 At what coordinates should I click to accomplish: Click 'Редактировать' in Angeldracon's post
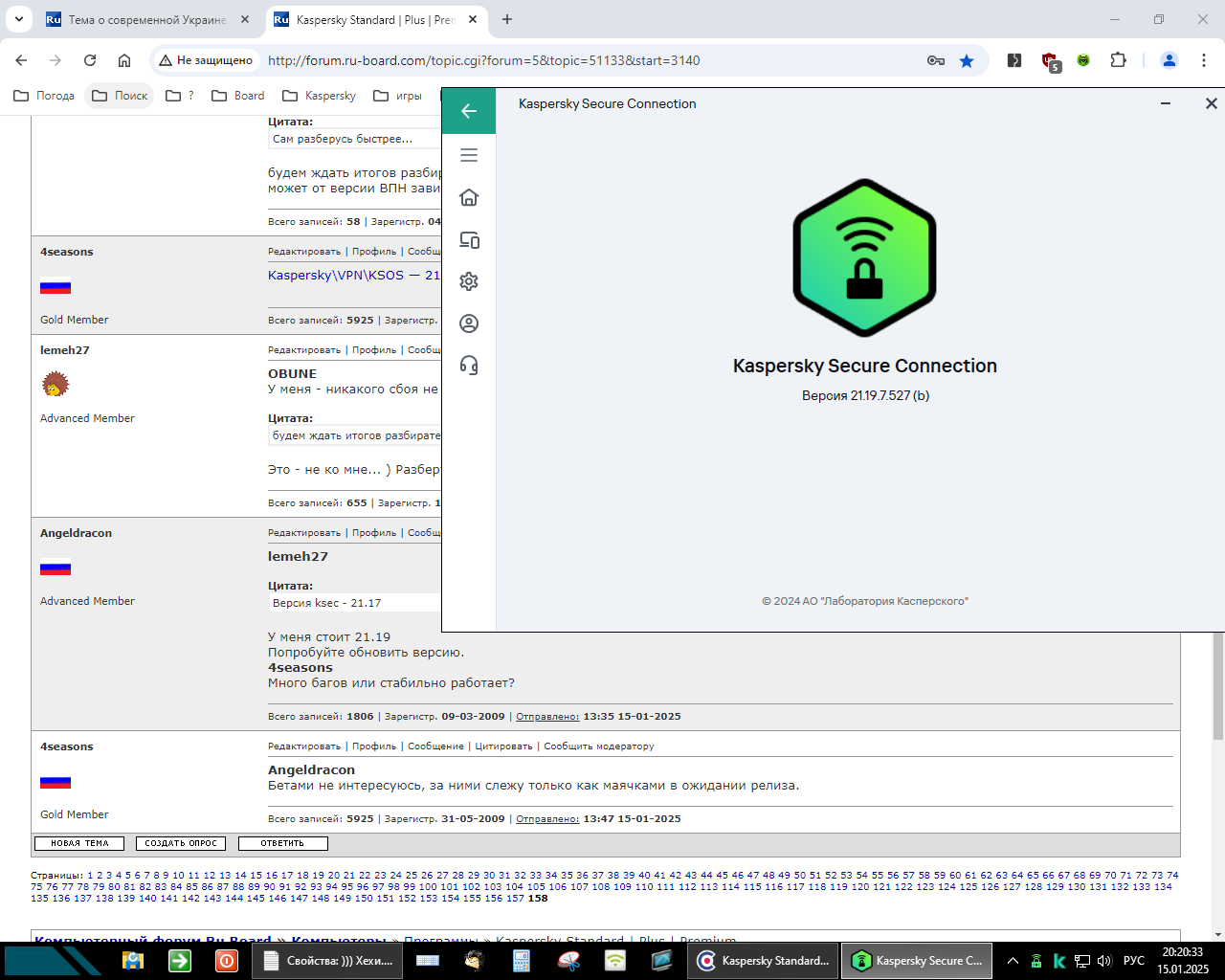[304, 533]
